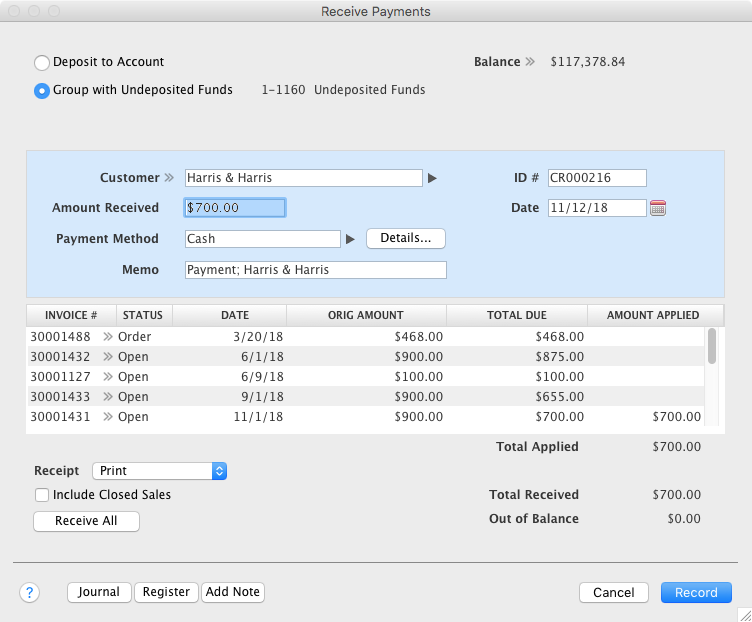Image resolution: width=752 pixels, height=622 pixels.
Task: Click the Record button
Action: pos(696,593)
